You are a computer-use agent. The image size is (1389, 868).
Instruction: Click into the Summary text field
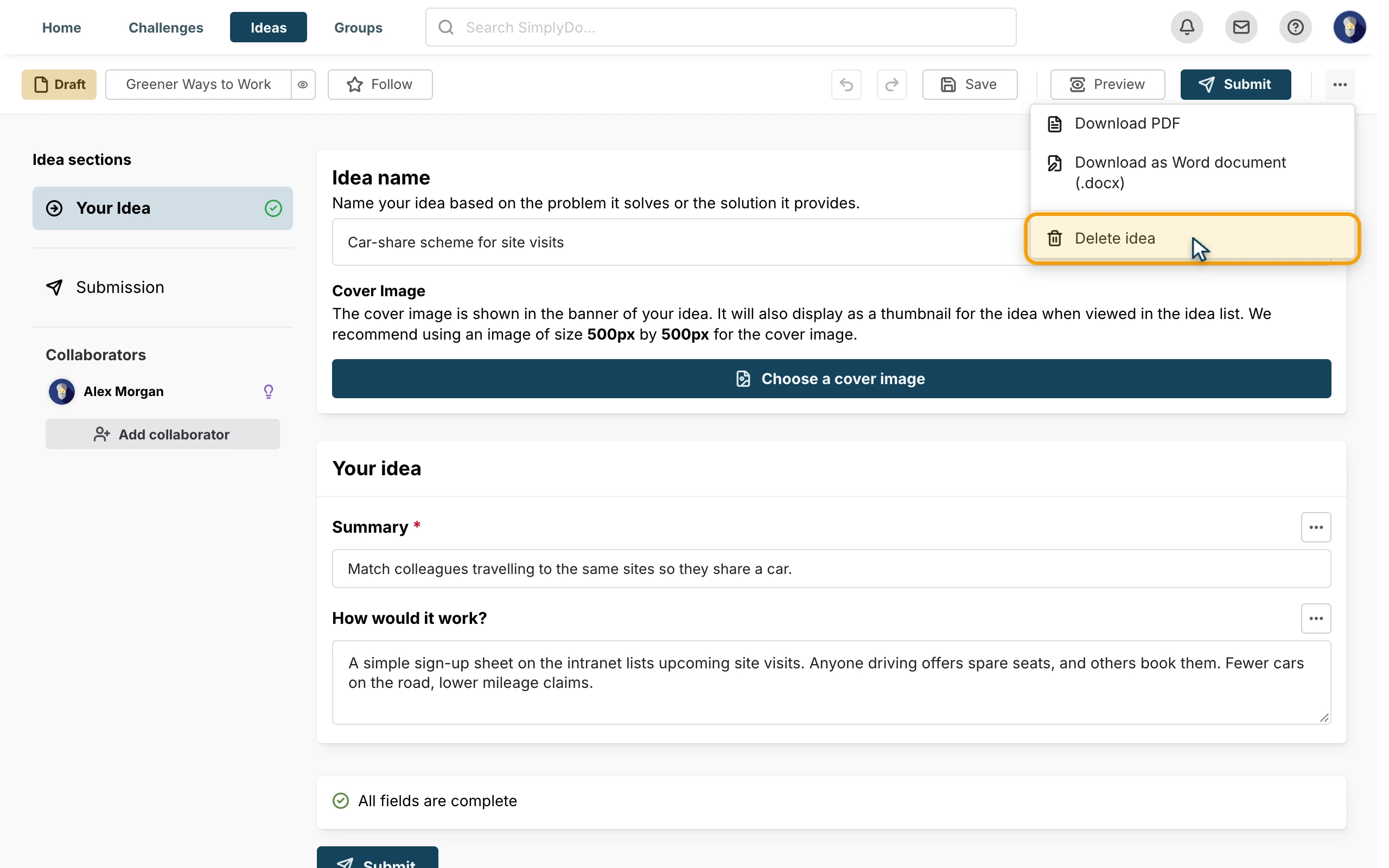pyautogui.click(x=831, y=569)
